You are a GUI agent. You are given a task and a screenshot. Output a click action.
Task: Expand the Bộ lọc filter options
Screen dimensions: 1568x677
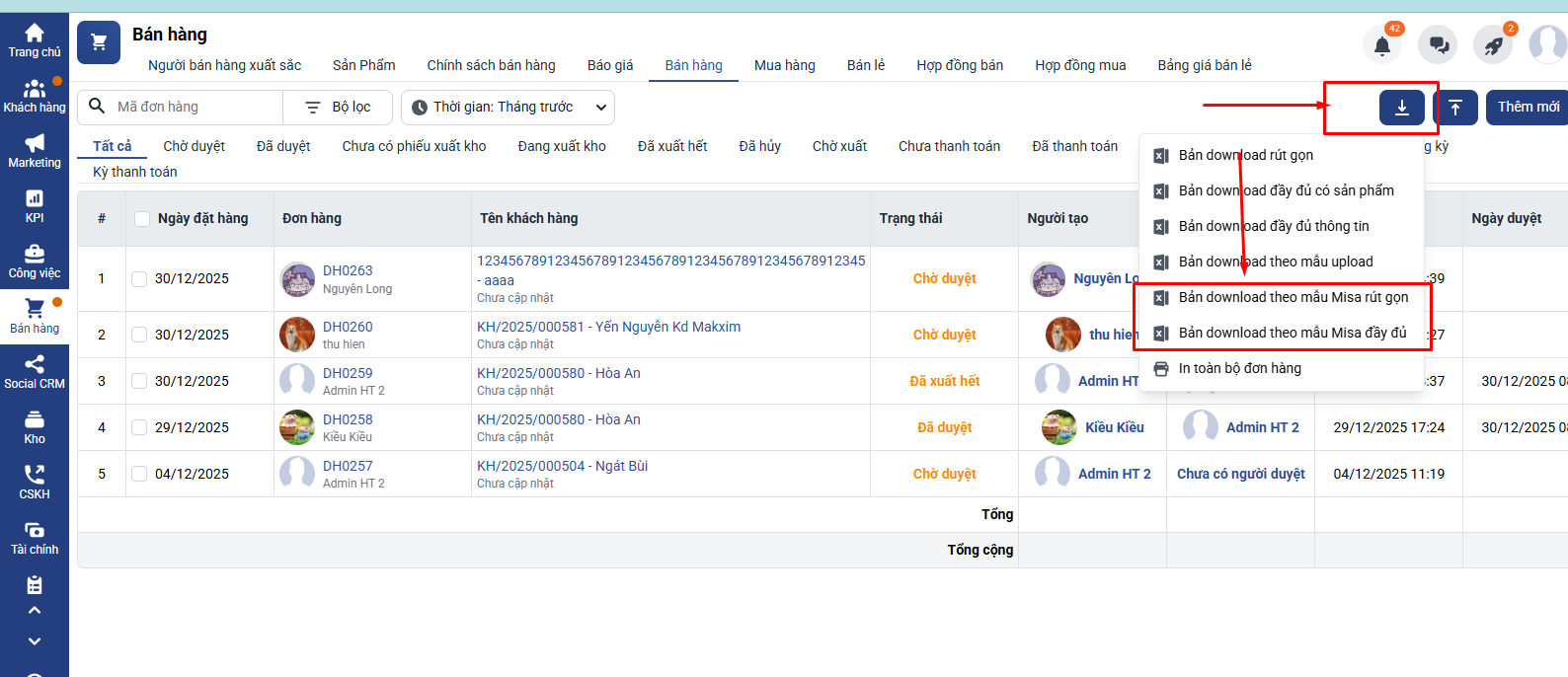[x=338, y=108]
